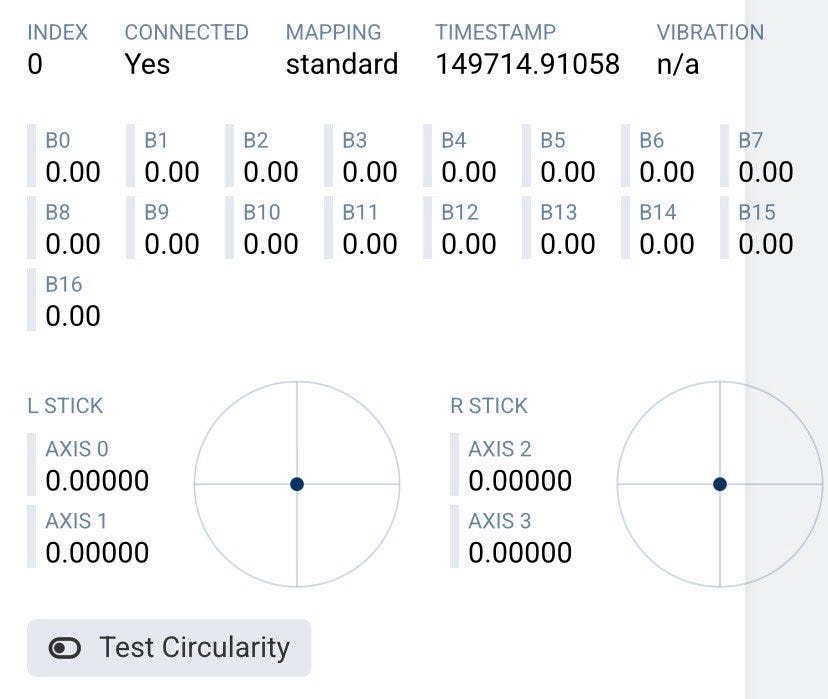Select the Axis 2 value
Viewport: 828px width, 699px height.
point(520,481)
